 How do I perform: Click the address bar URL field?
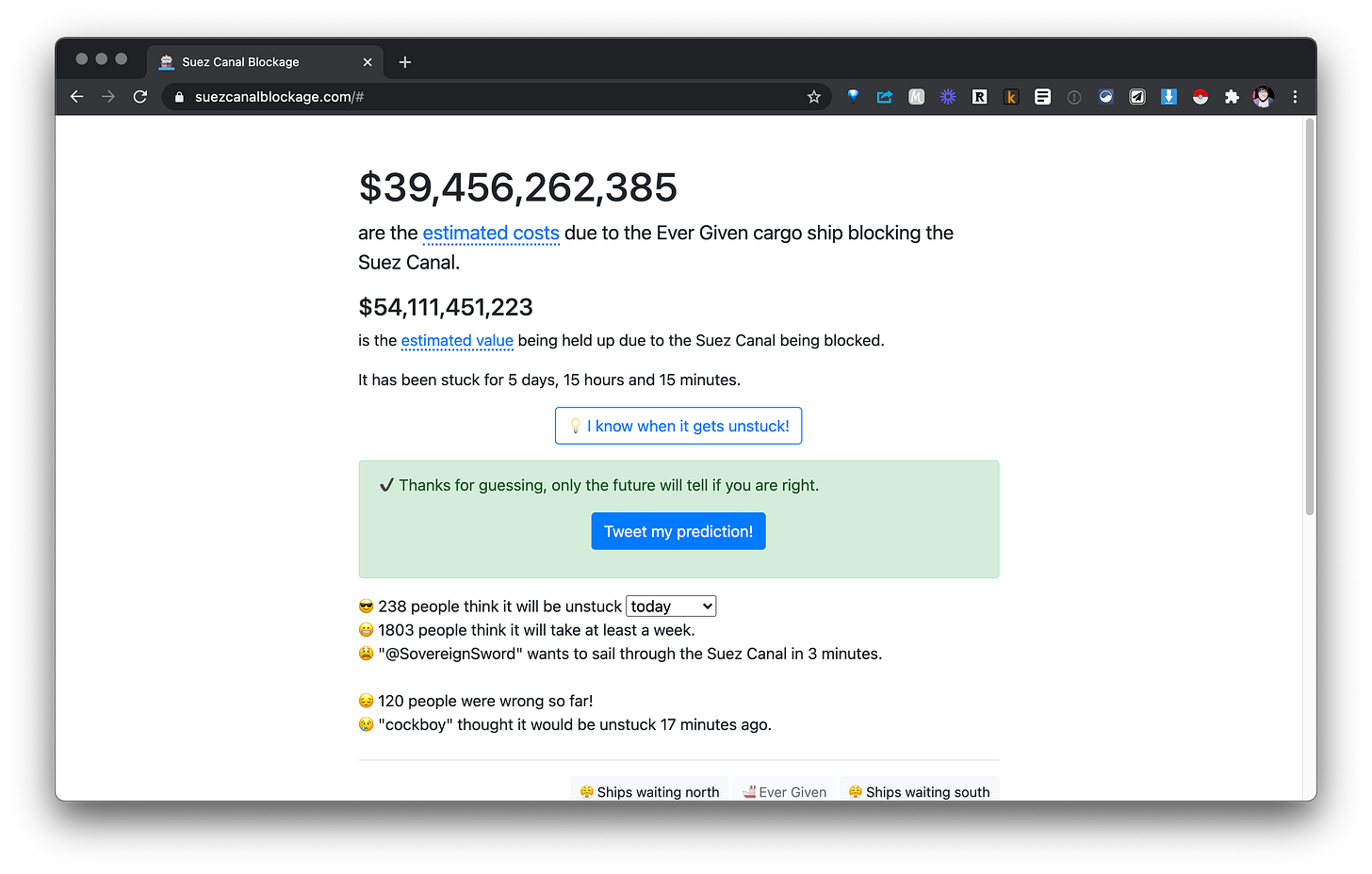(x=497, y=97)
